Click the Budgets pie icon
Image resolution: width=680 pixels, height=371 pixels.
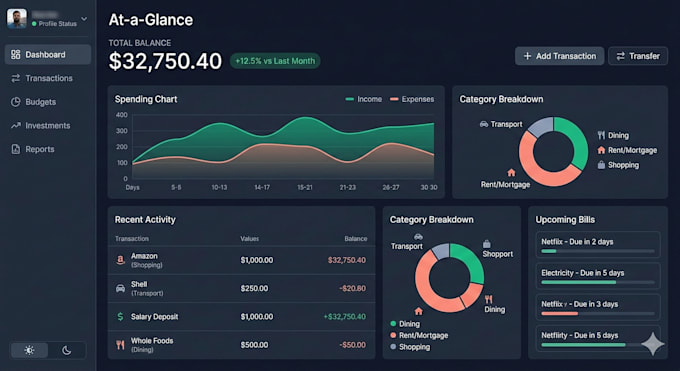coord(16,102)
